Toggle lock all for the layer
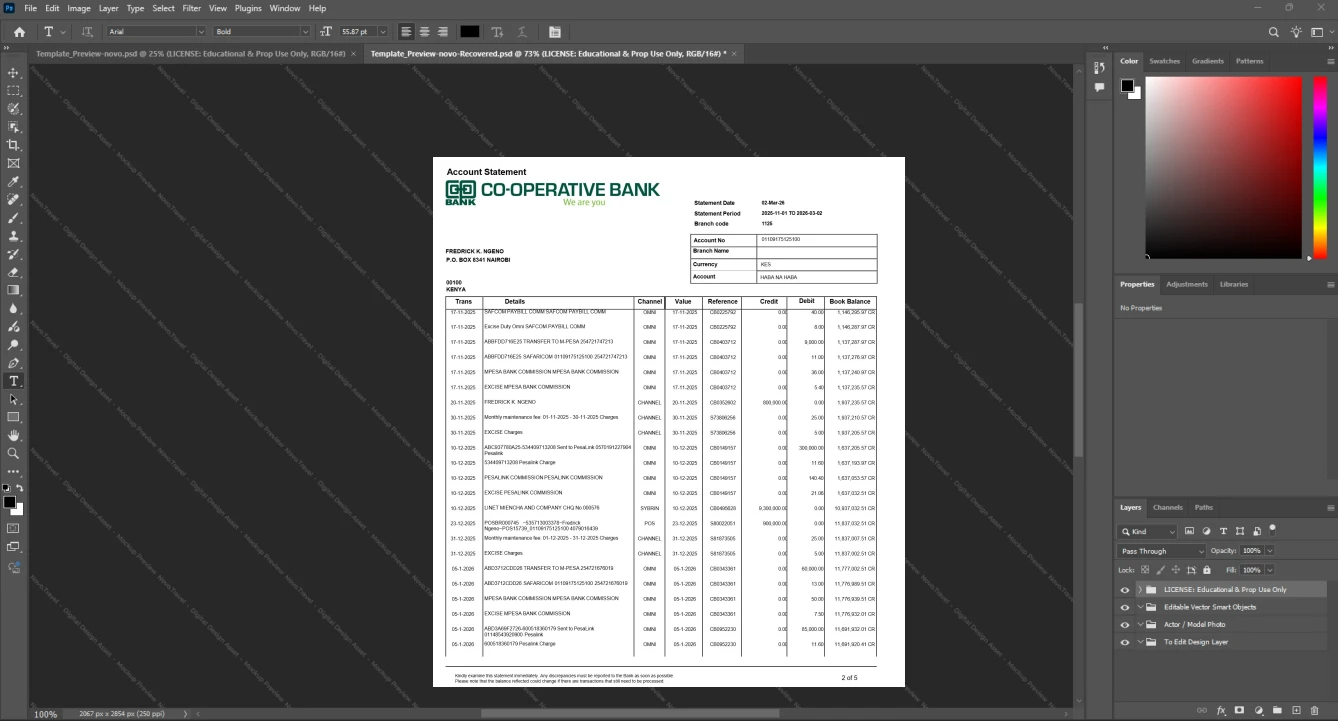The image size is (1338, 721). tap(1207, 569)
